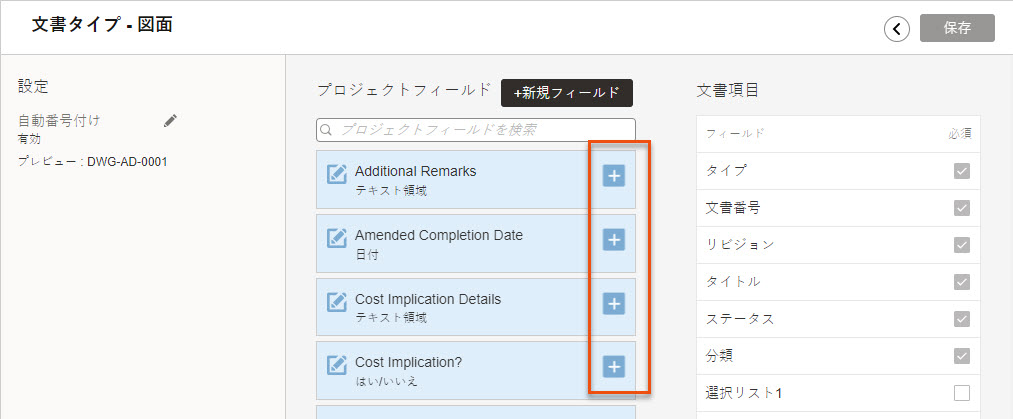Select the タイトル row in 文書項目
1013x419 pixels.
tap(838, 282)
